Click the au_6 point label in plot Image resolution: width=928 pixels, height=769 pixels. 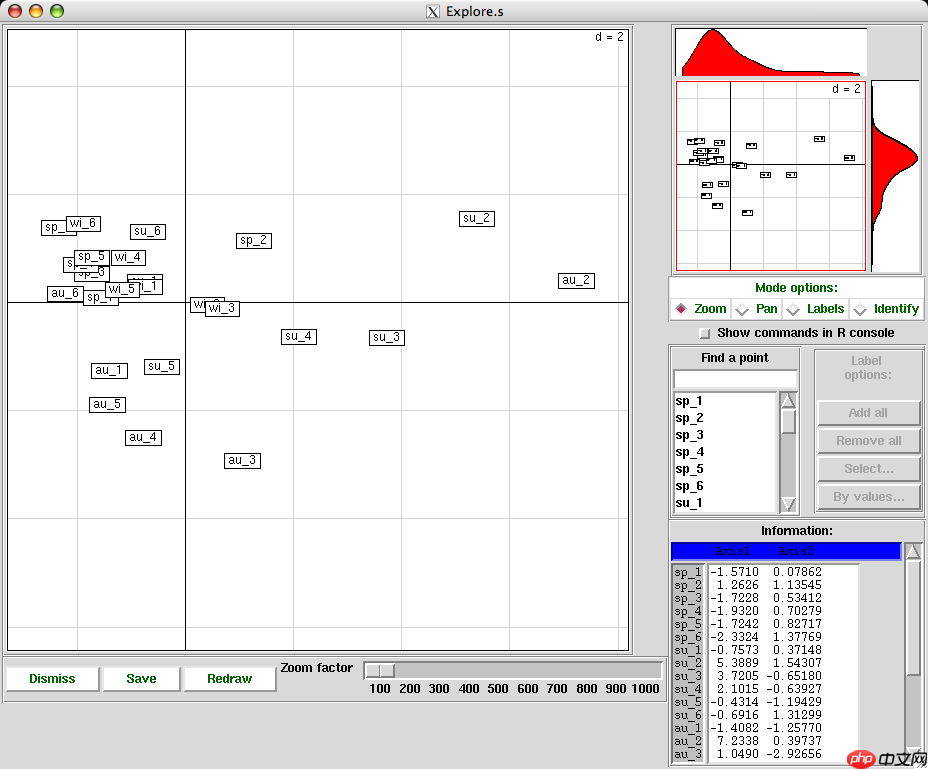pyautogui.click(x=65, y=293)
